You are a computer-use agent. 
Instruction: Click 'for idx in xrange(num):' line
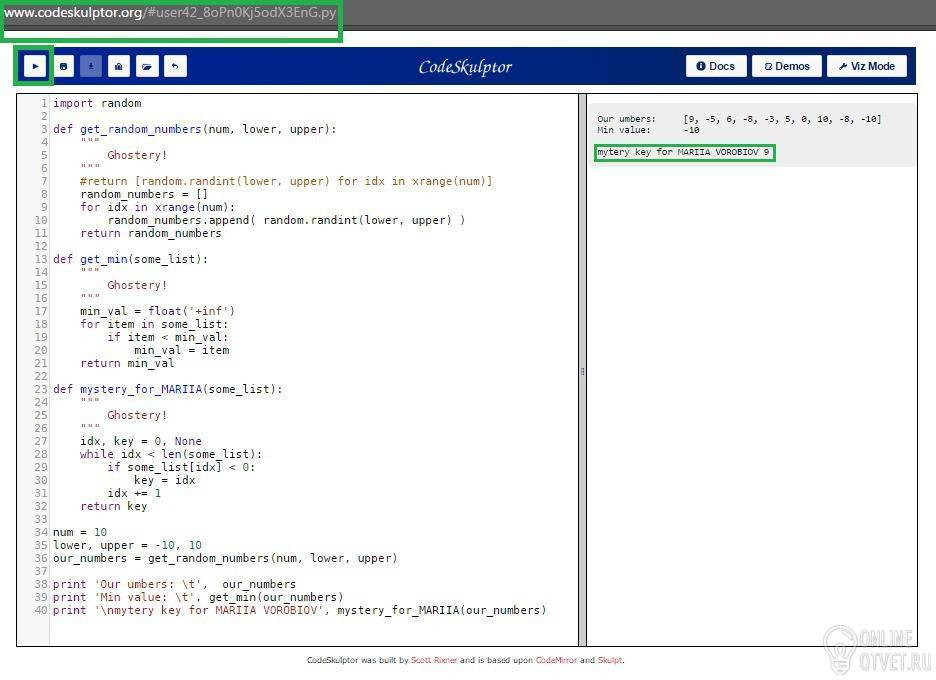(x=158, y=208)
